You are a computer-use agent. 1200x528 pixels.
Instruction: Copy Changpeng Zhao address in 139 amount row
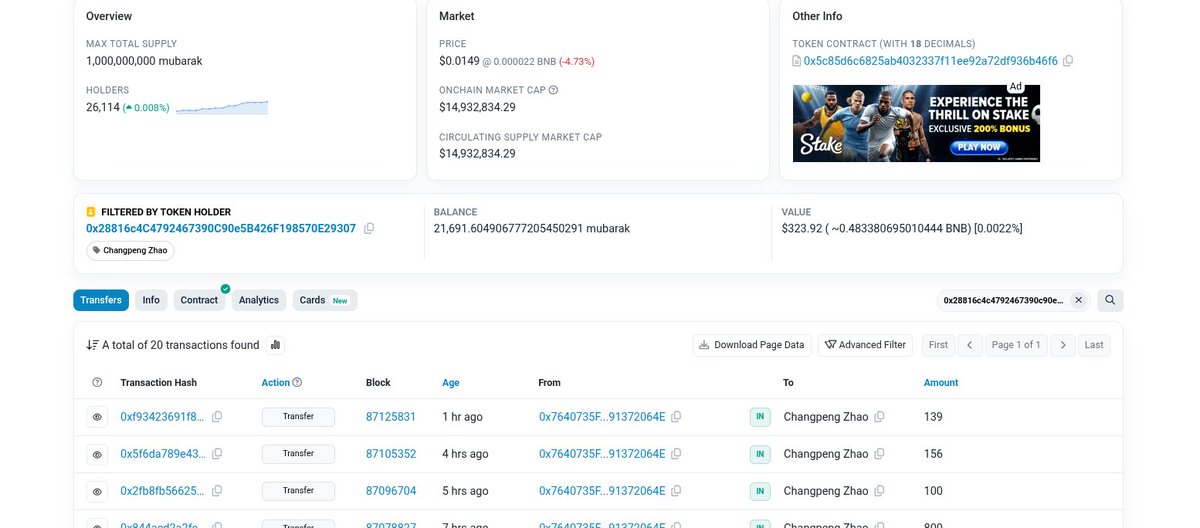pos(879,417)
